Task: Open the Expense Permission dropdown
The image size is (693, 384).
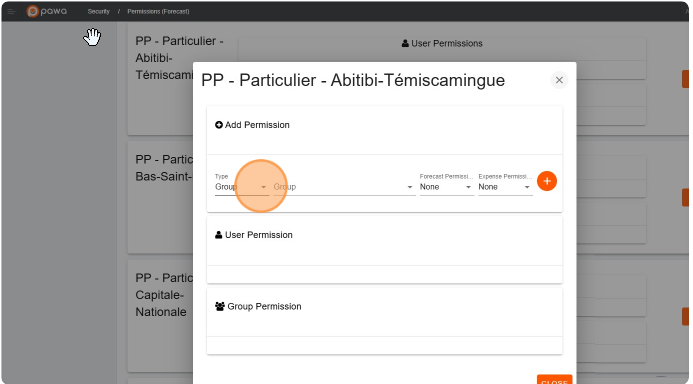Action: point(505,187)
